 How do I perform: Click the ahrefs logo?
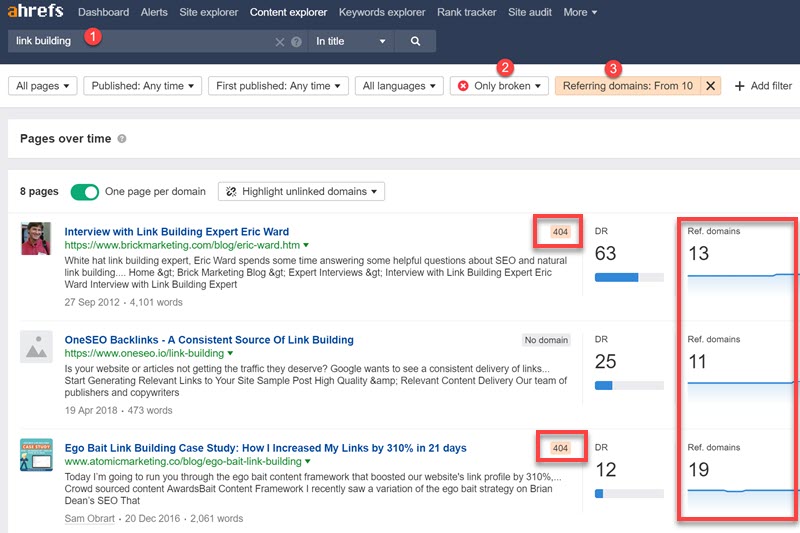[x=35, y=10]
